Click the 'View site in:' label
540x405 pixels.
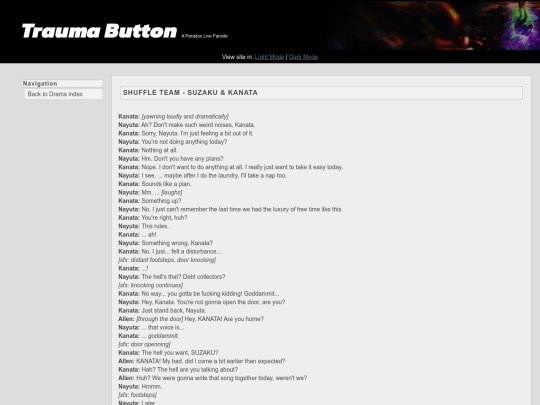coord(238,57)
